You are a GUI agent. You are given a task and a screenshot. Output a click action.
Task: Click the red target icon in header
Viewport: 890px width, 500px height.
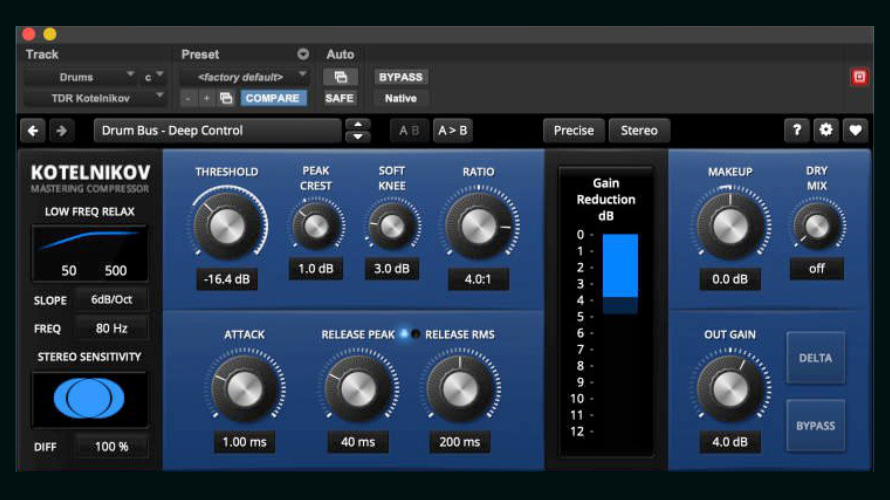[x=859, y=77]
